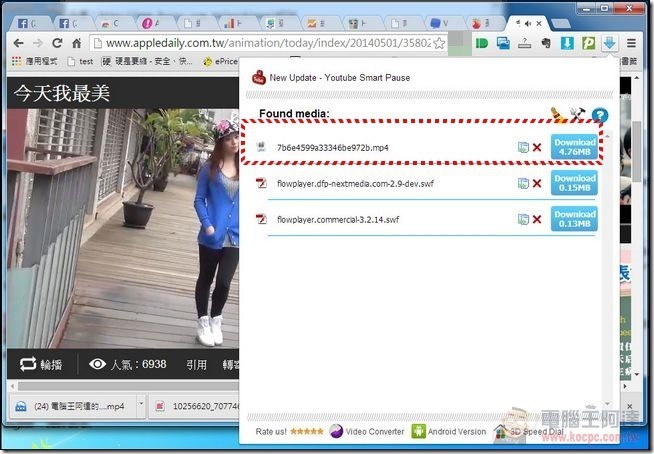The width and height of the screenshot is (654, 454).
Task: Copy link icon for flowplayer.commercial-3.2.14.swf
Action: click(523, 219)
